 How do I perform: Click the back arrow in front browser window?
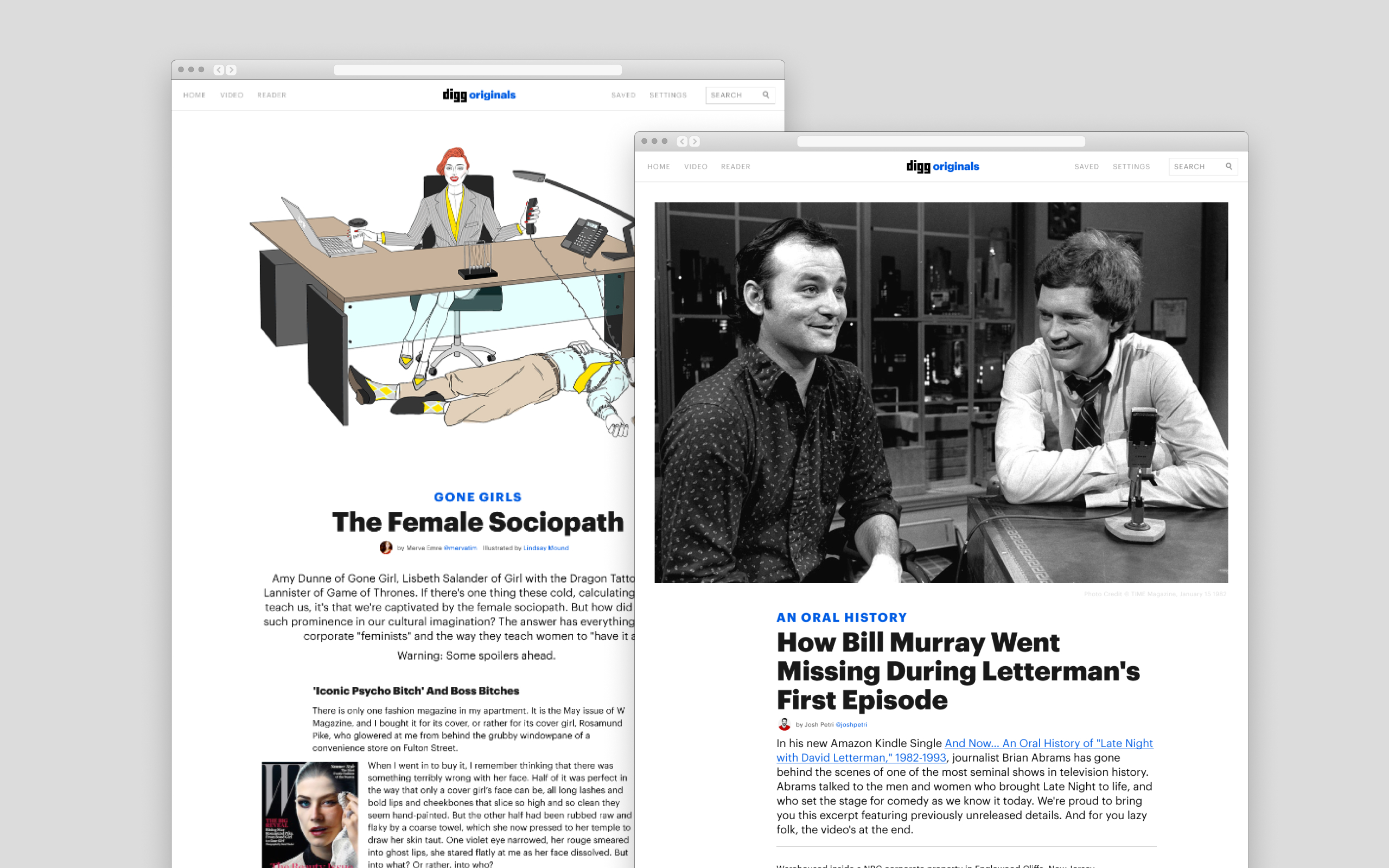click(682, 141)
